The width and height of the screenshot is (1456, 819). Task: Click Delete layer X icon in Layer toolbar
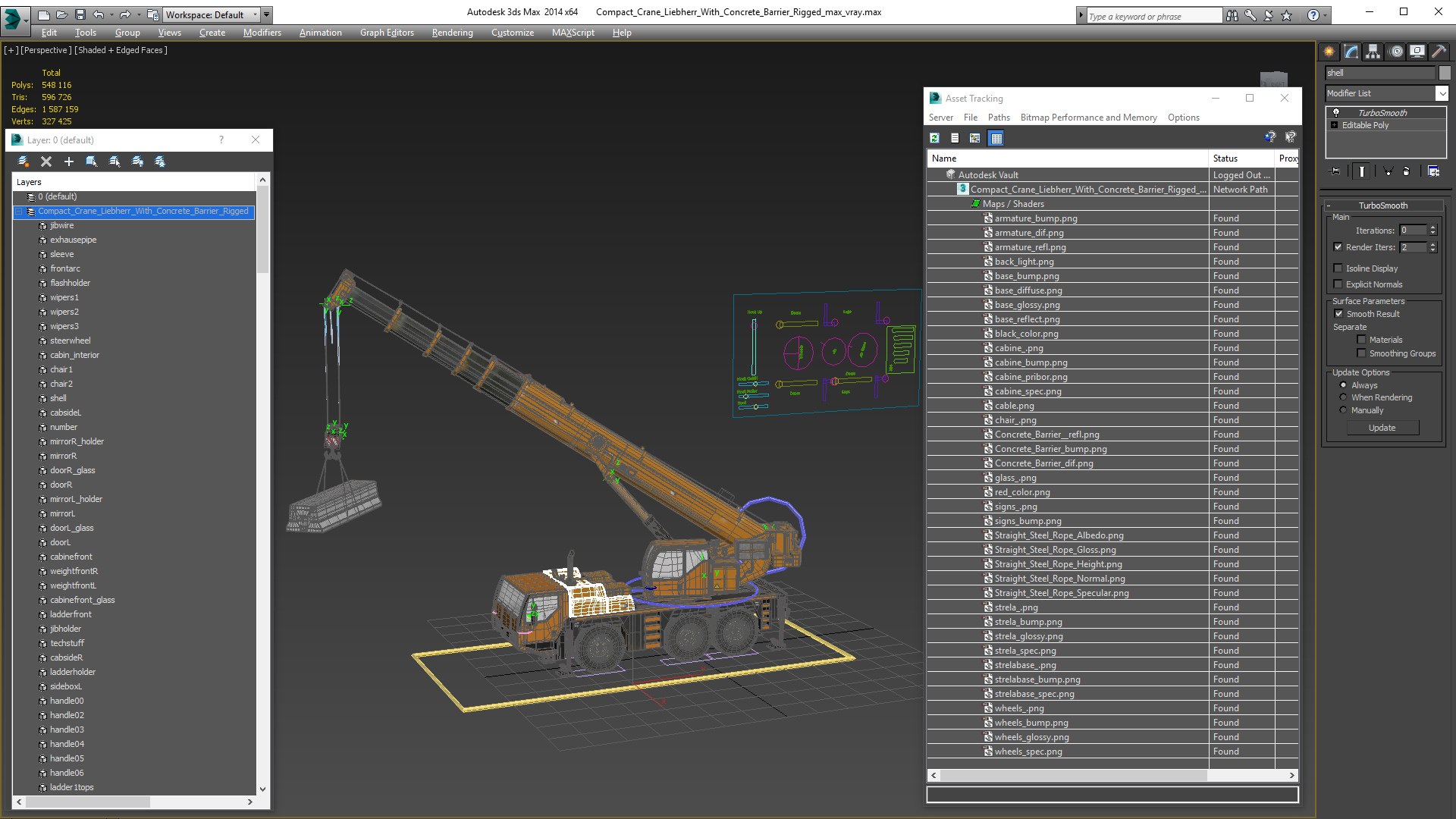(x=46, y=162)
